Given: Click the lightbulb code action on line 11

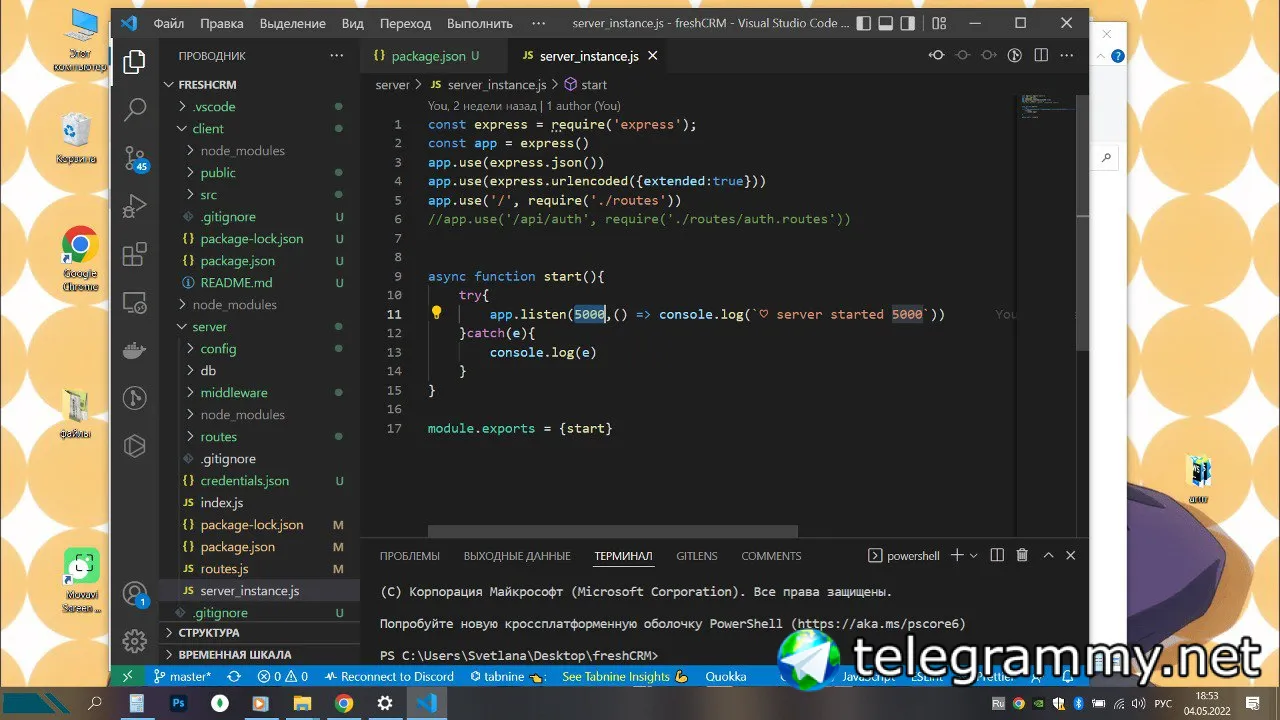Looking at the screenshot, I should pyautogui.click(x=436, y=313).
